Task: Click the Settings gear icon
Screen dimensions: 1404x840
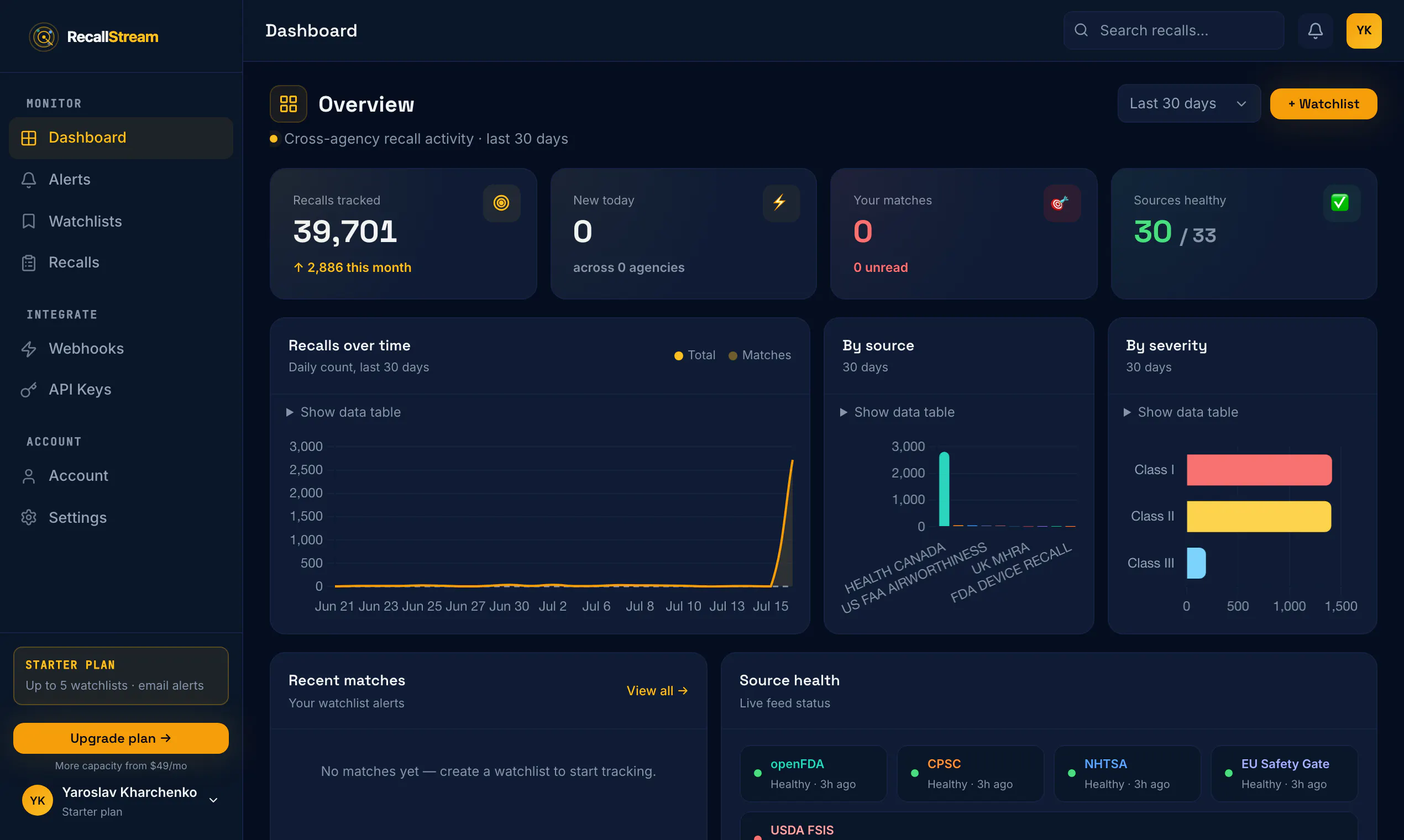Action: click(29, 517)
